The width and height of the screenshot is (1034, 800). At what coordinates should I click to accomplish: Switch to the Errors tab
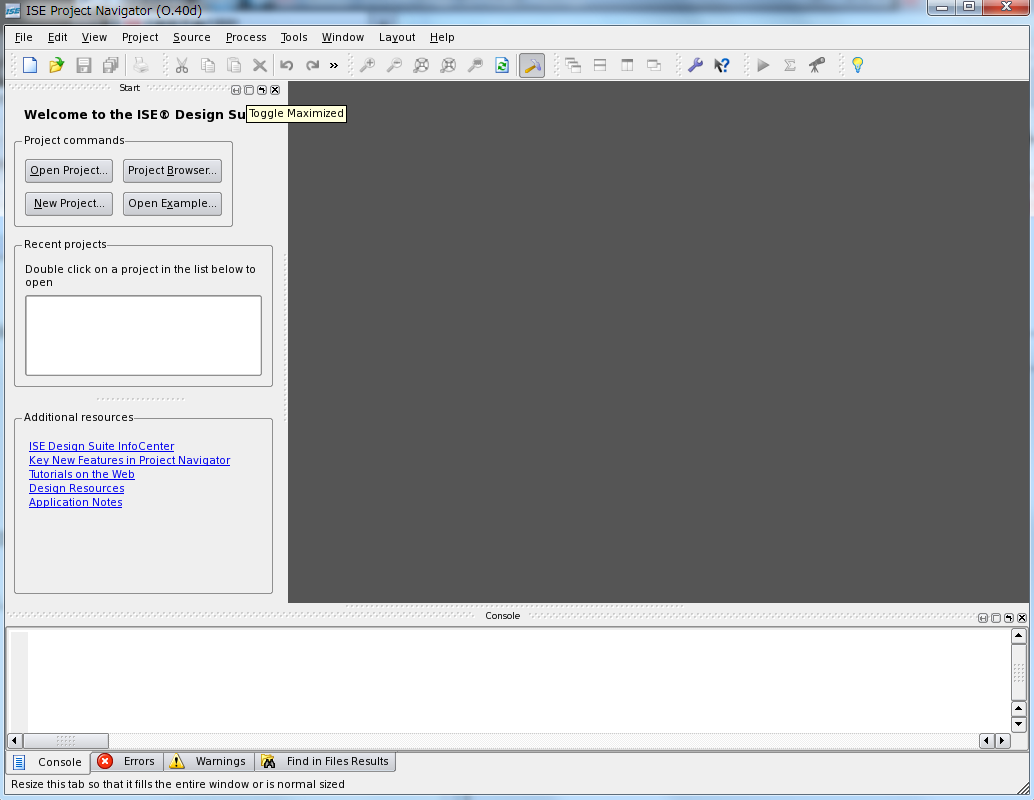(x=127, y=762)
